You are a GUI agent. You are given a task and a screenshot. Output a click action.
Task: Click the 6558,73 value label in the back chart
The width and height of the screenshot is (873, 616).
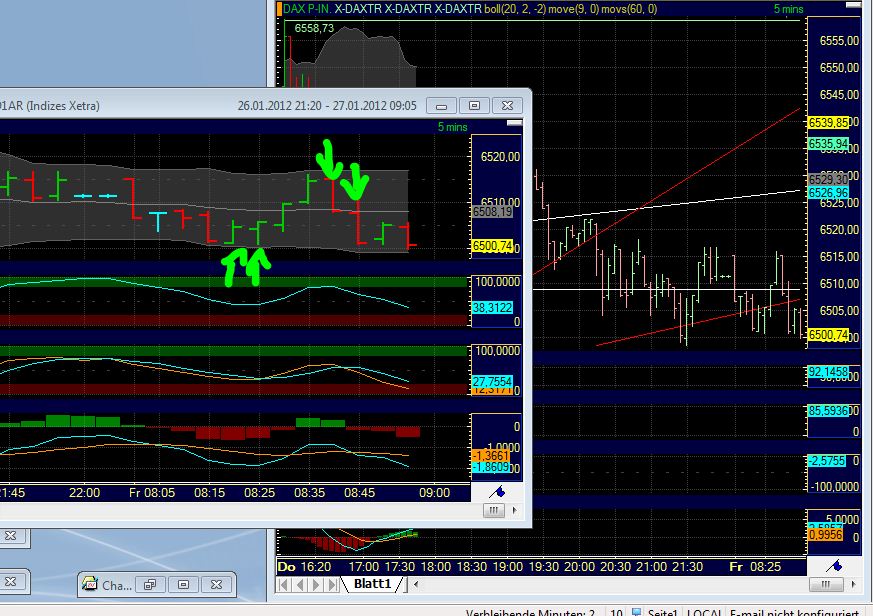click(x=314, y=28)
